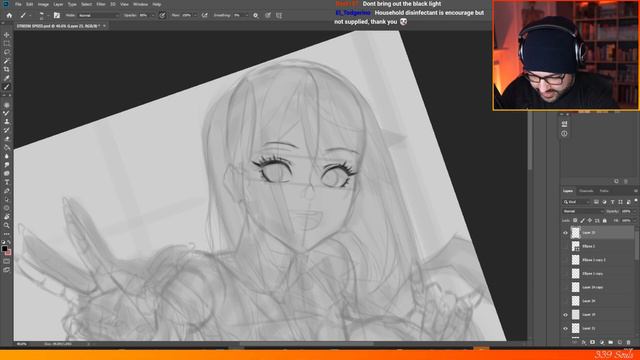Image resolution: width=640 pixels, height=360 pixels.
Task: Change the screen mode icon
Action: click(7, 270)
